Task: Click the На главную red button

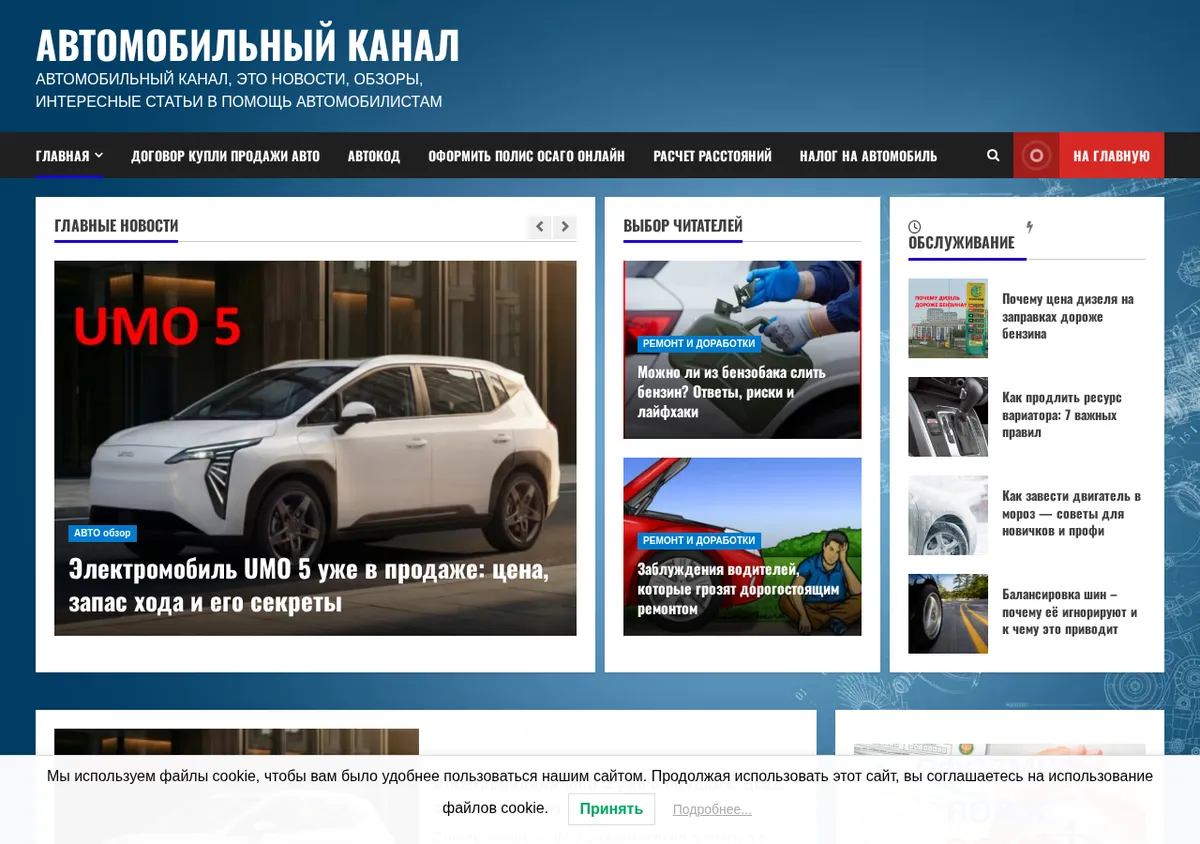Action: click(1111, 156)
